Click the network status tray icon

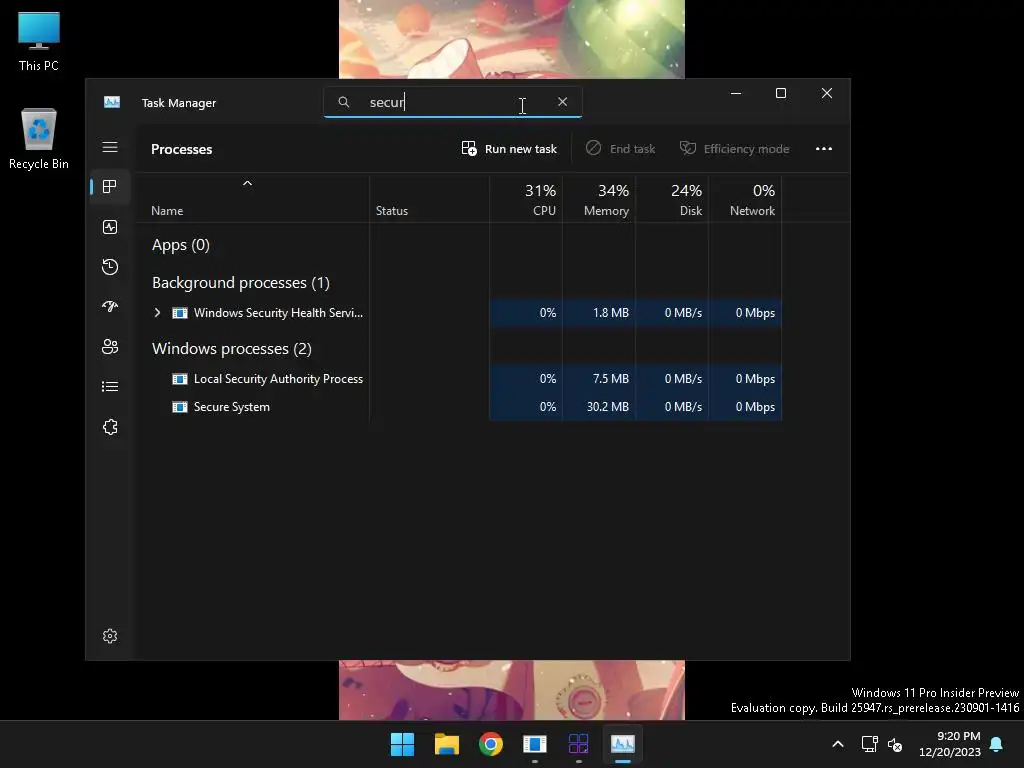point(869,744)
